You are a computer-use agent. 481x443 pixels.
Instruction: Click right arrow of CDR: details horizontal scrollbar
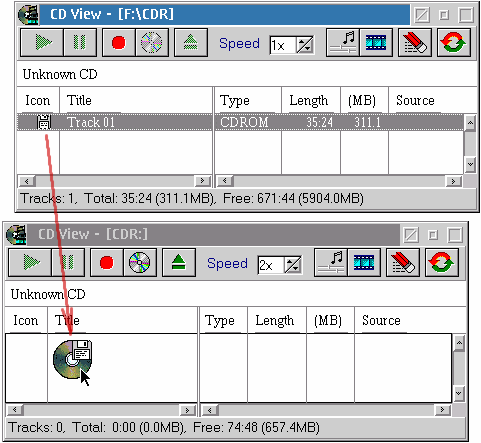pyautogui.click(x=442, y=409)
